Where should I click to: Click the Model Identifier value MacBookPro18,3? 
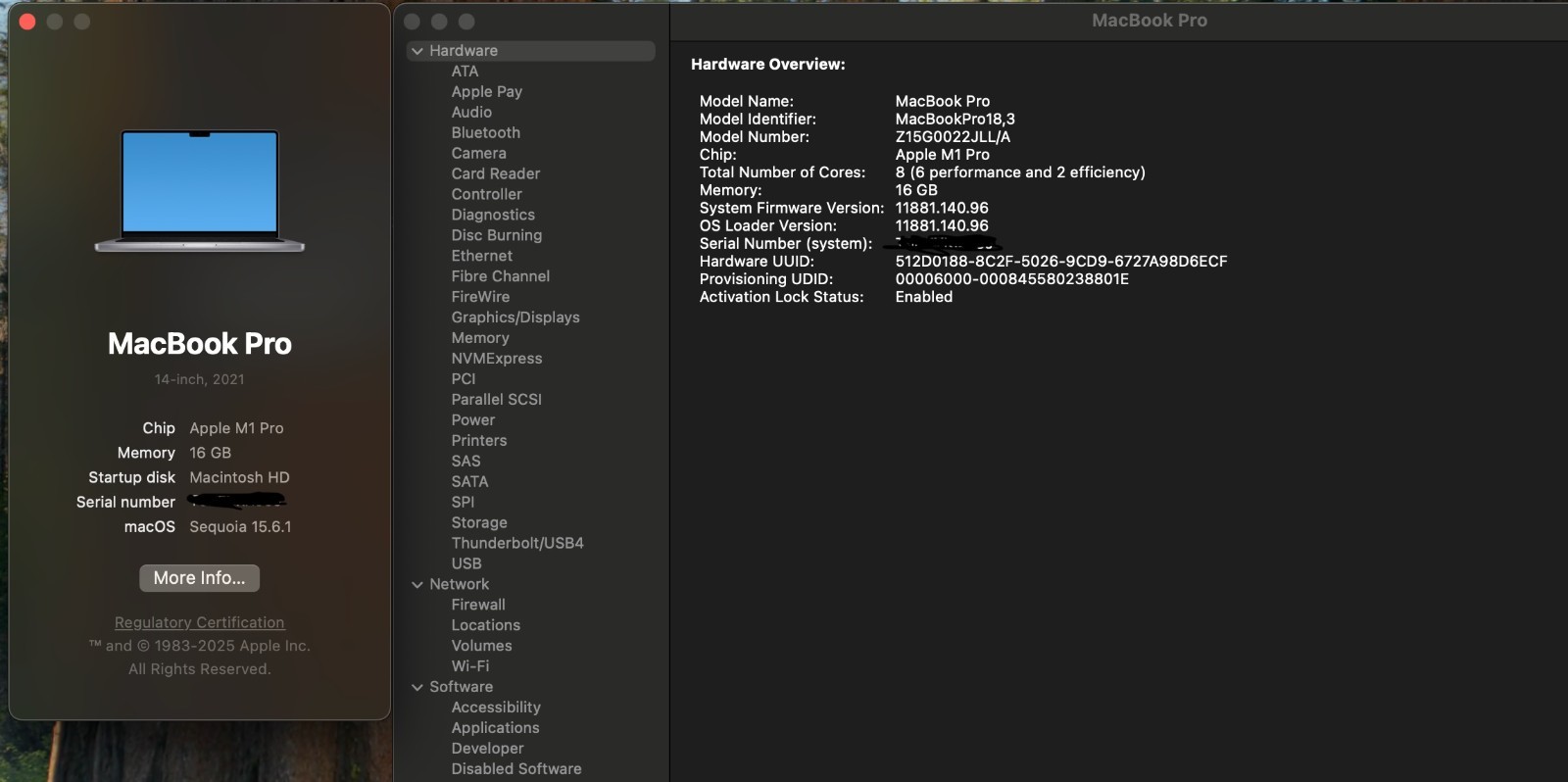(955, 120)
